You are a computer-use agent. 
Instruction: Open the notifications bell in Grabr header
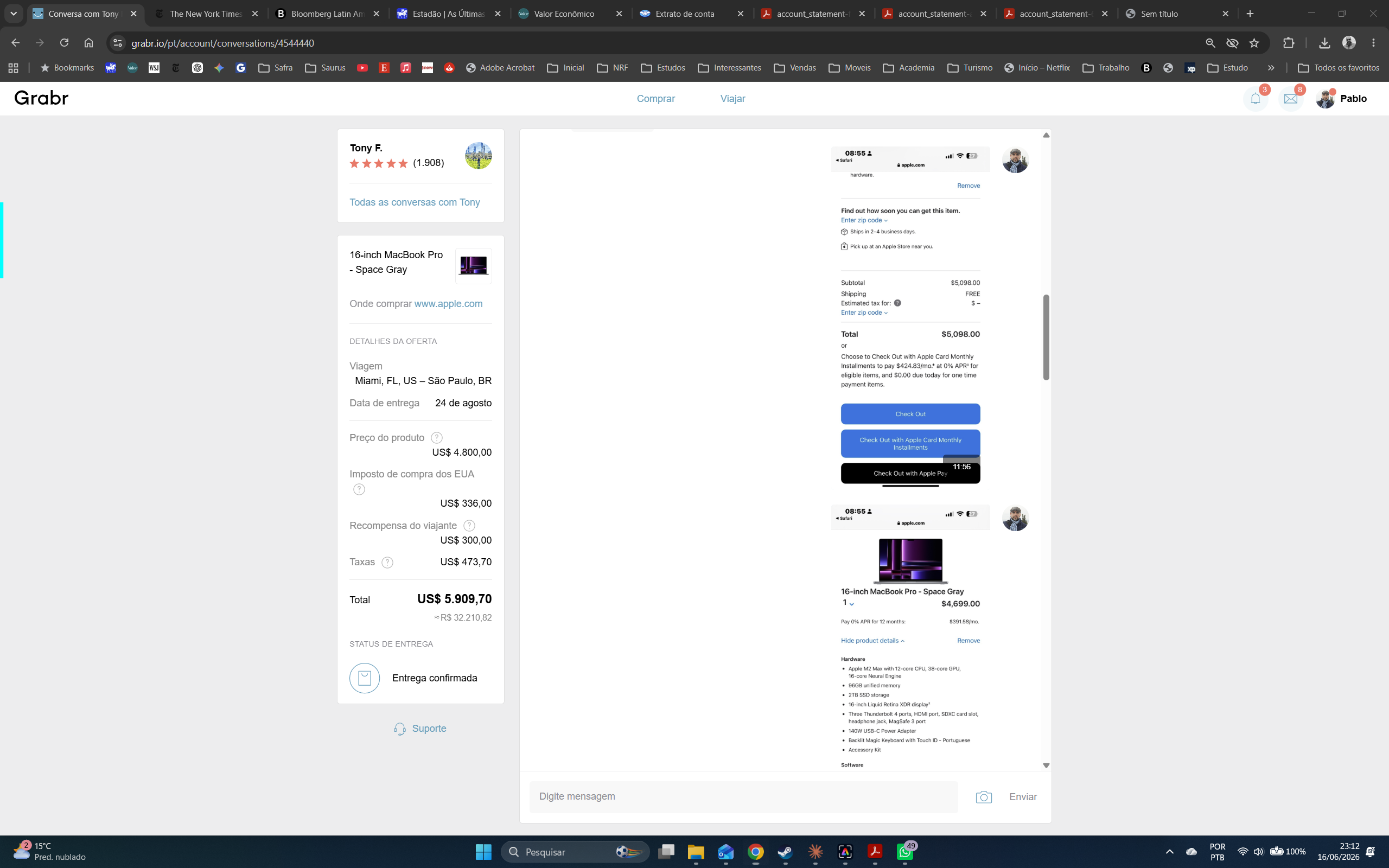coord(1256,99)
